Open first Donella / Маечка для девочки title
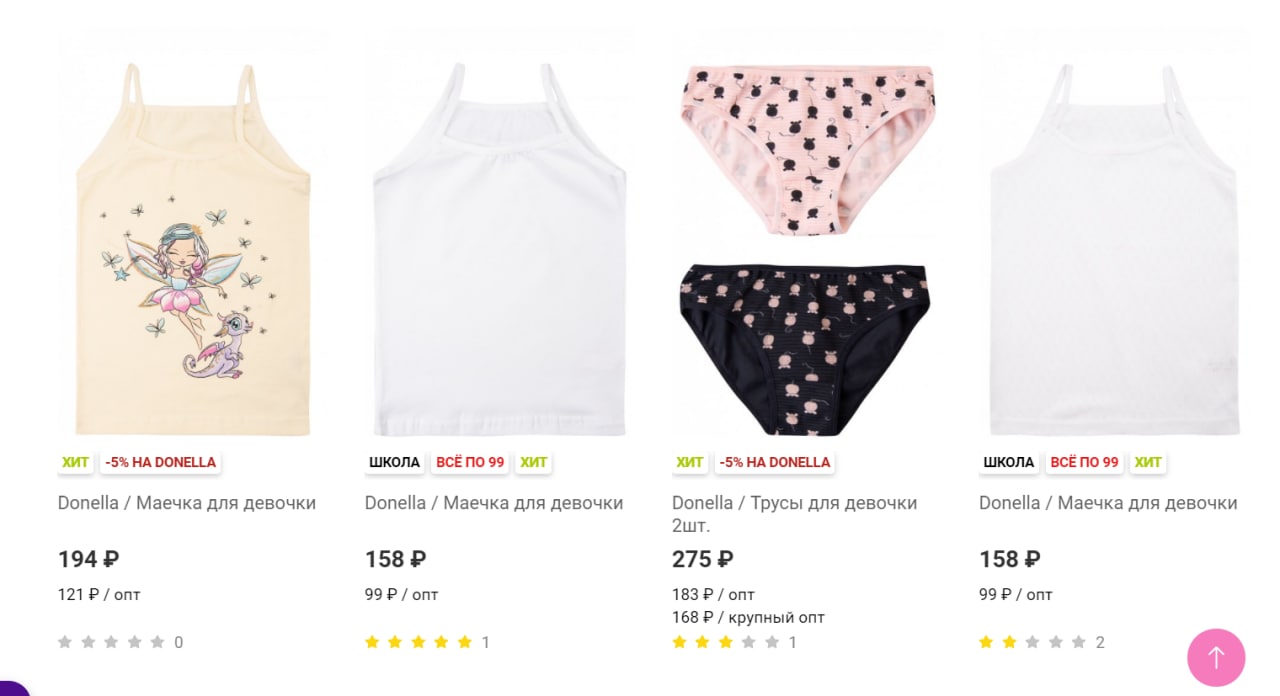 point(187,503)
